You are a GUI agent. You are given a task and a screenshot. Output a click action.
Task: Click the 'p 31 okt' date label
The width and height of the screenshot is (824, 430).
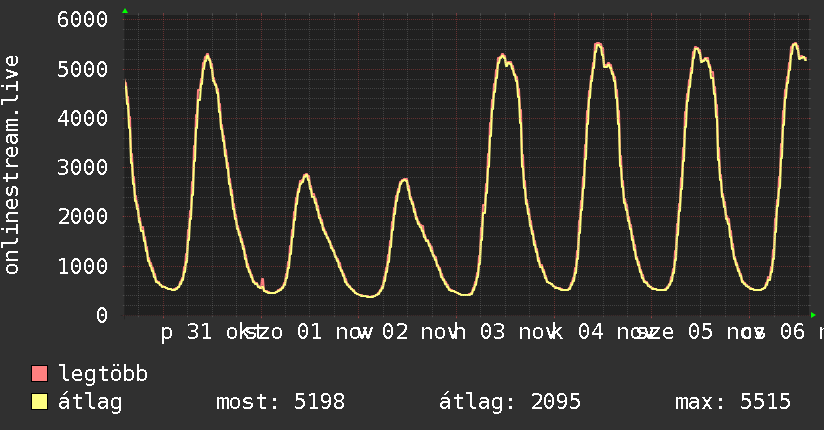[x=211, y=333]
